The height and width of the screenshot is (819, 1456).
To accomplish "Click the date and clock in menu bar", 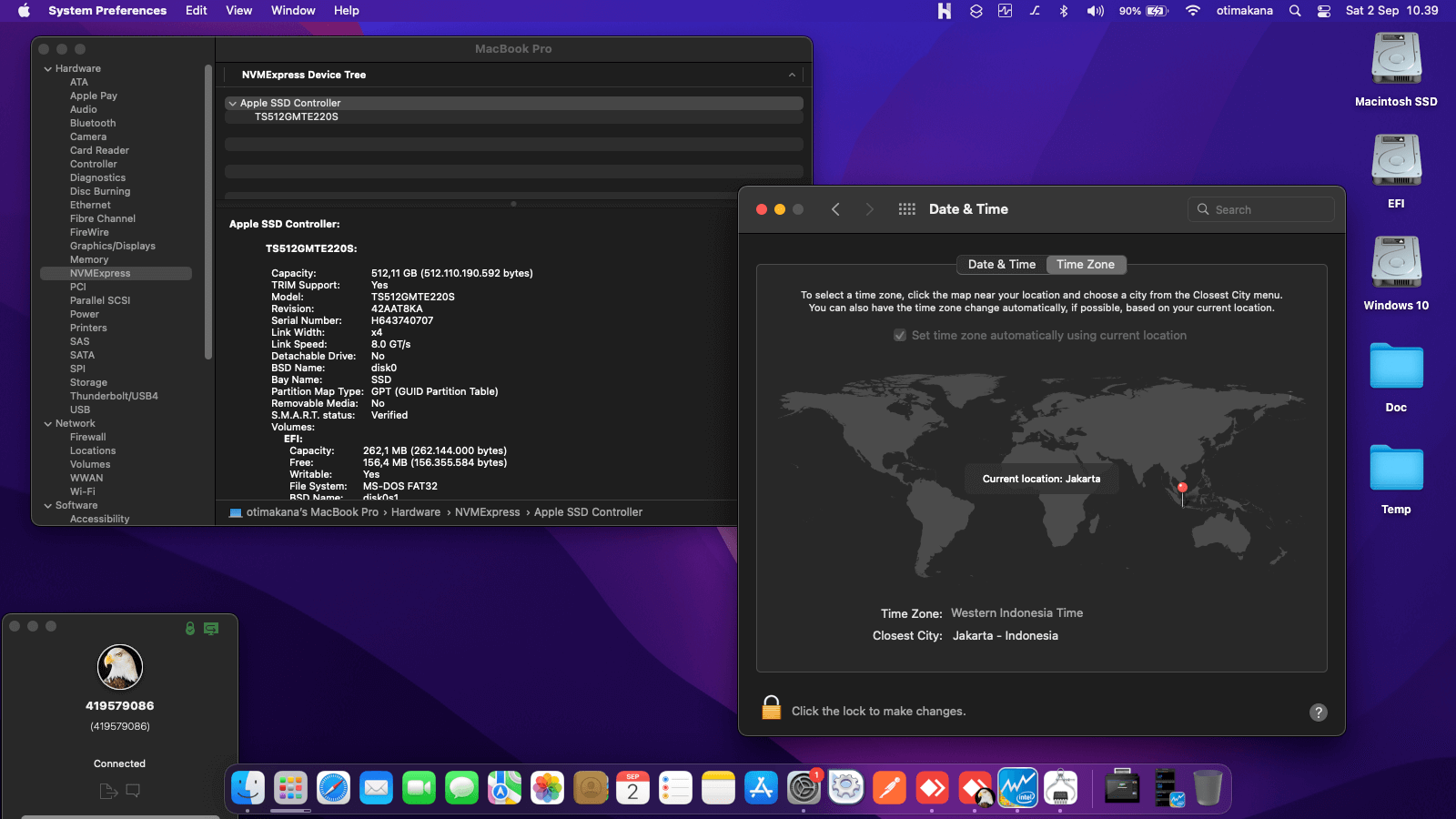I will (x=1392, y=11).
